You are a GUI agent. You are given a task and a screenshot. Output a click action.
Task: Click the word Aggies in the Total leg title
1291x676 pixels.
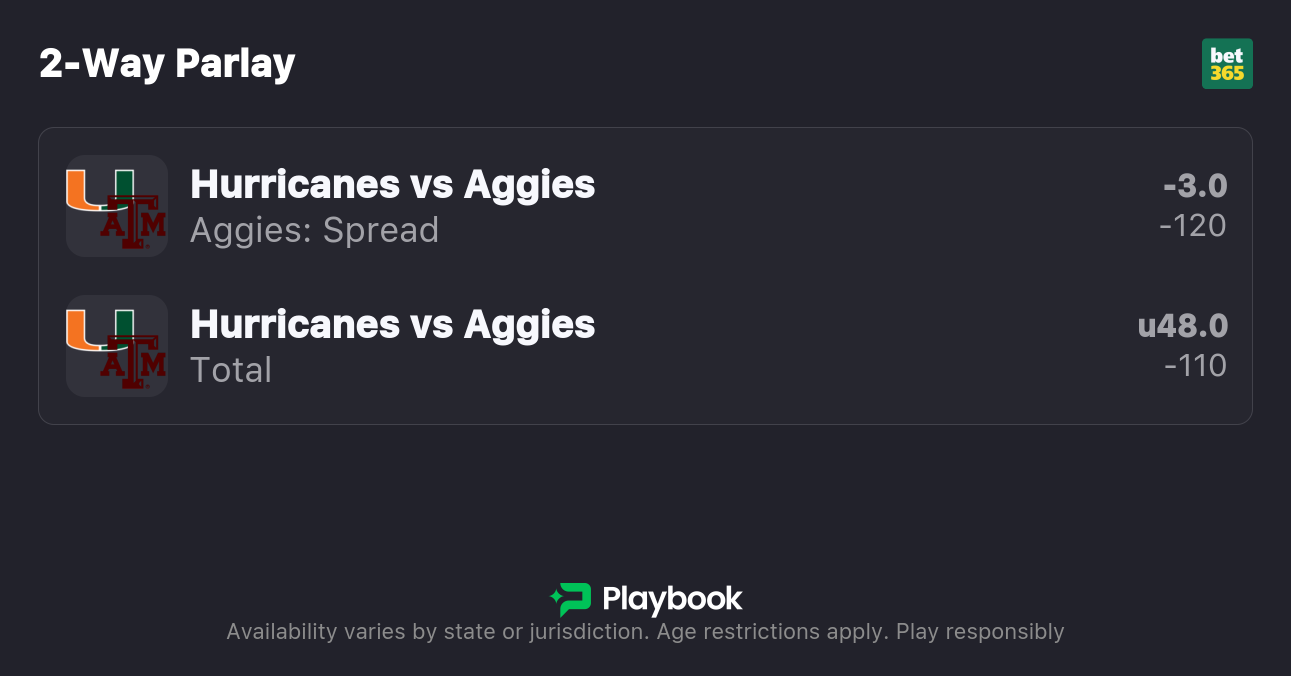pyautogui.click(x=529, y=324)
